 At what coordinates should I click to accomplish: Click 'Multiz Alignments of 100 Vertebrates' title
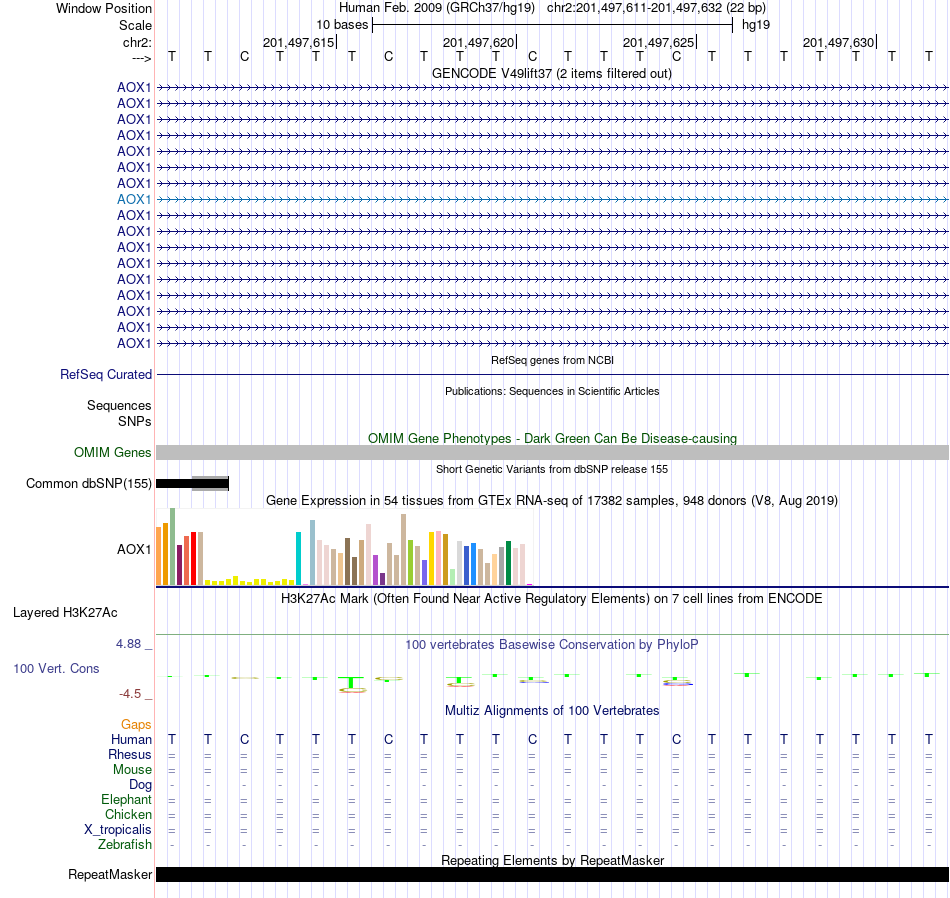552,711
